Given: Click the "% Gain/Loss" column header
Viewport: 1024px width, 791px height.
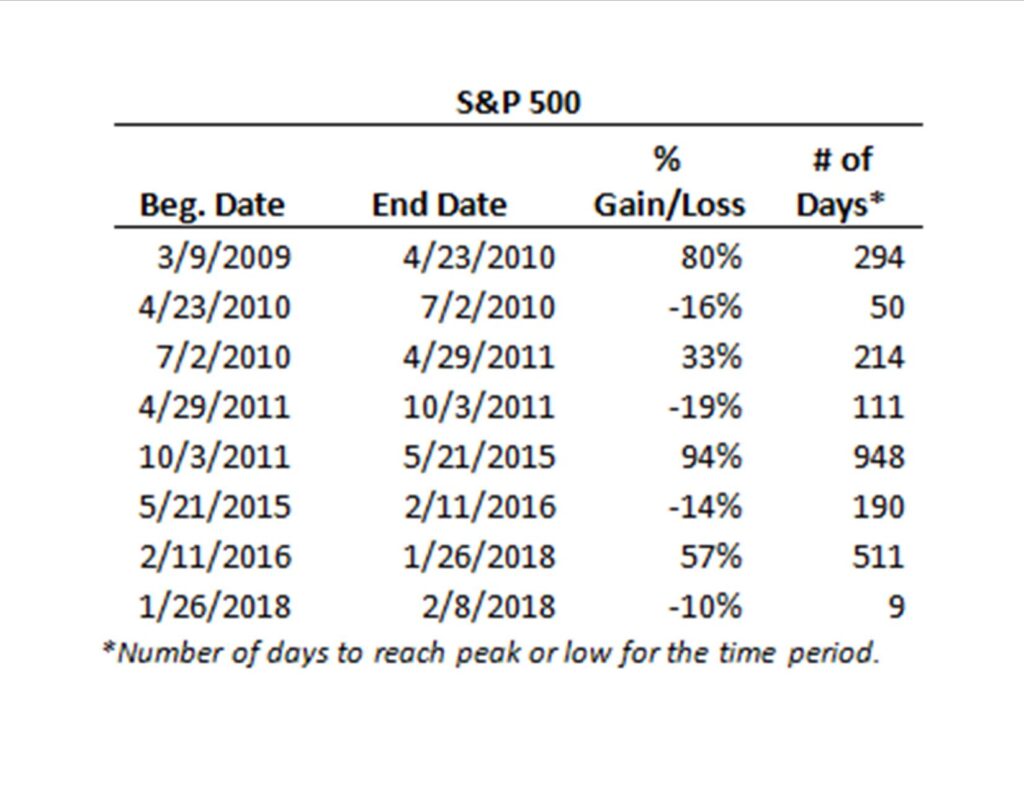Looking at the screenshot, I should click(669, 183).
